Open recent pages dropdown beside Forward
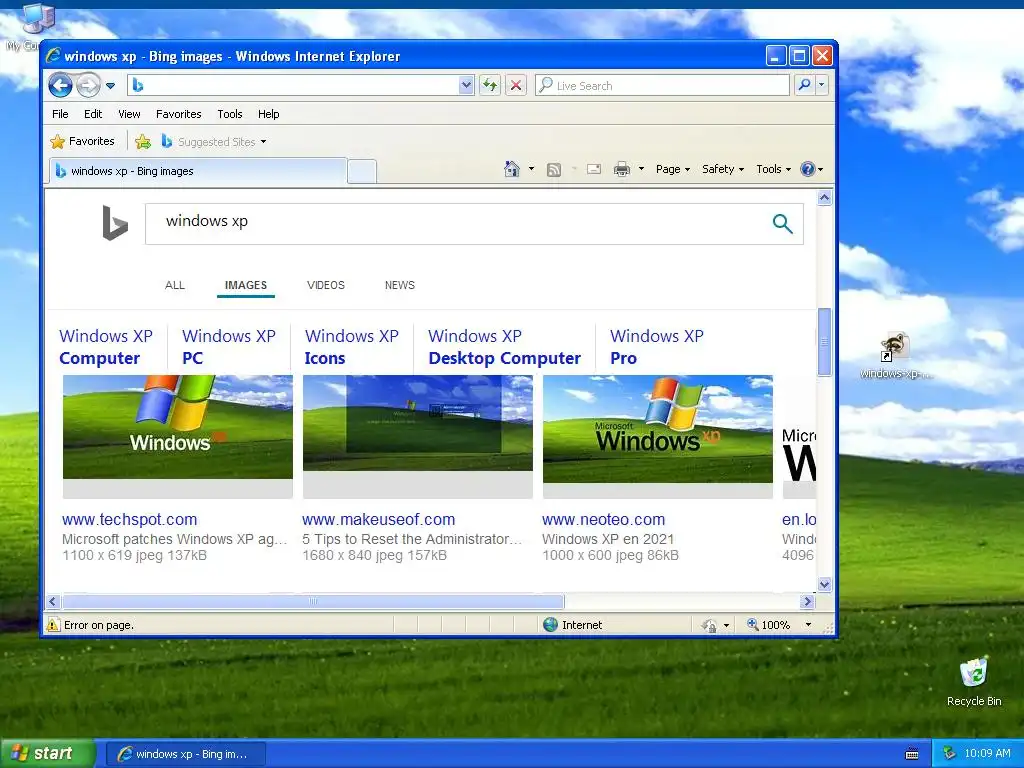Screen dimensions: 1024x768 click(110, 86)
